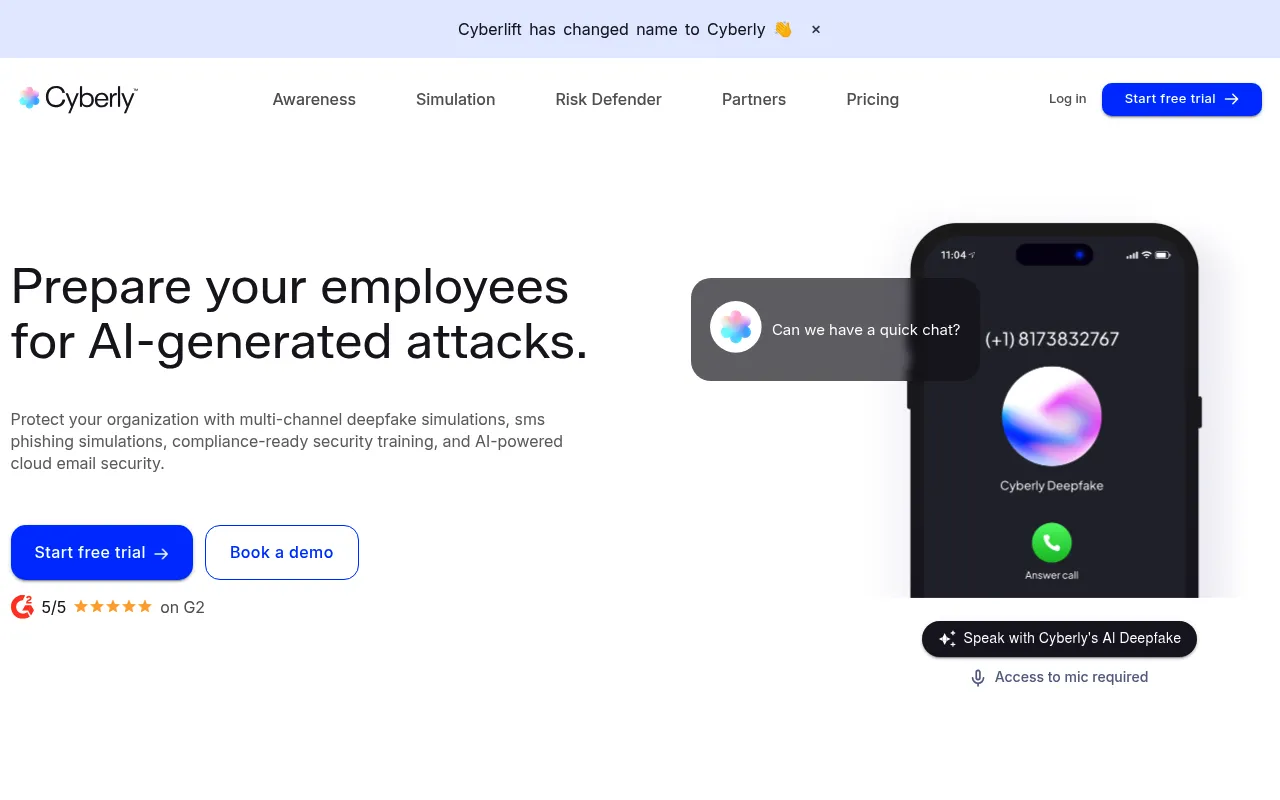The height and width of the screenshot is (800, 1280).
Task: Click Start free trial in the header
Action: [1182, 99]
